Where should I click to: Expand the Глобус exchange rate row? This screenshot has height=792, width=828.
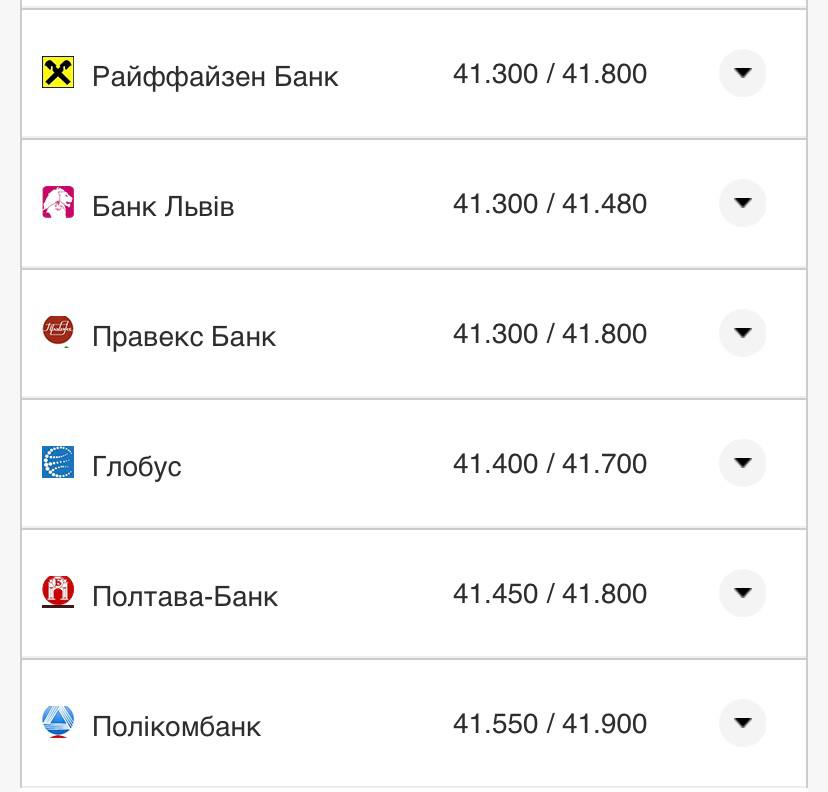pyautogui.click(x=742, y=463)
